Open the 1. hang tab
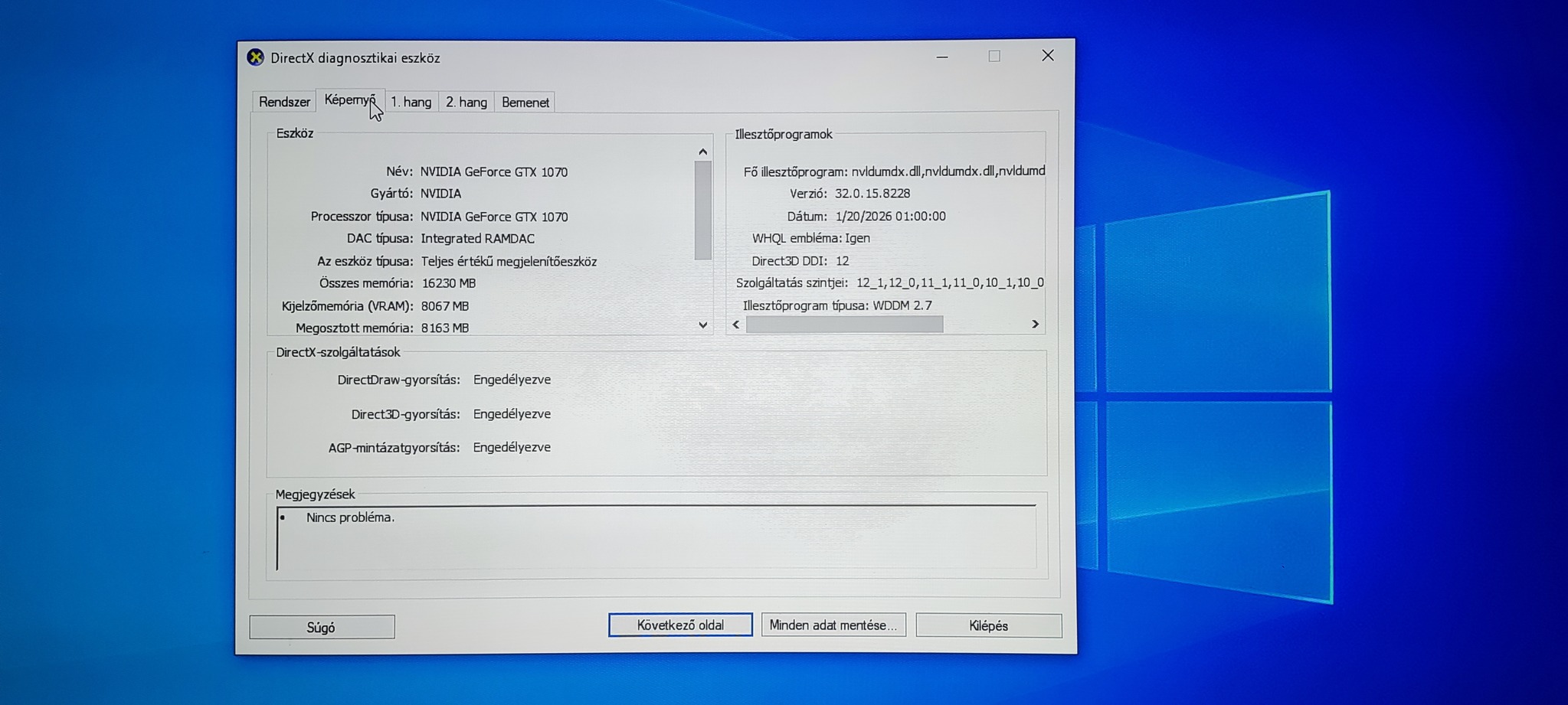1568x705 pixels. coord(411,102)
